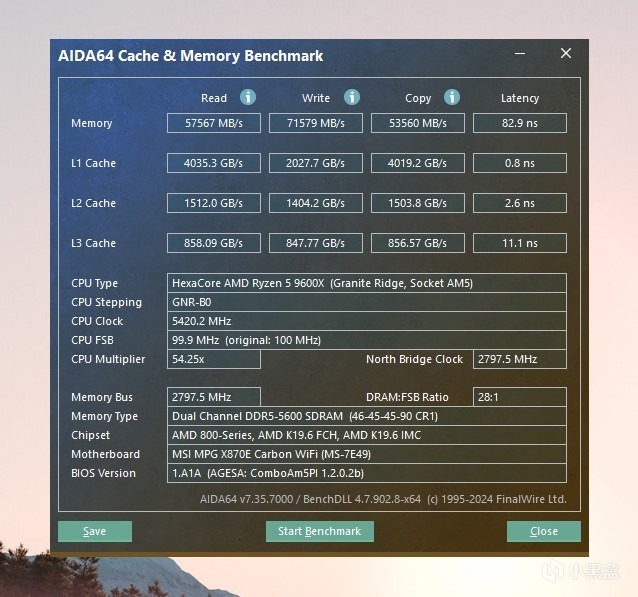Click the Latency column header
This screenshot has width=638, height=597.
click(520, 98)
